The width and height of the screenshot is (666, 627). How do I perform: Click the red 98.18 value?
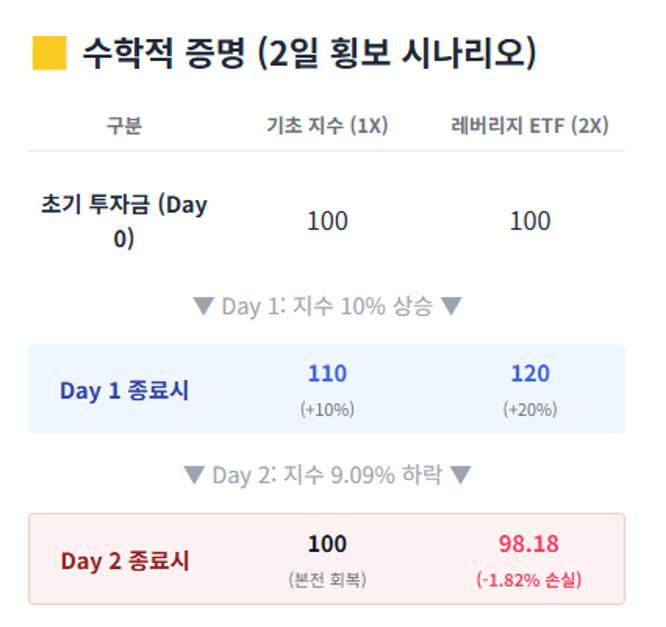tap(529, 544)
